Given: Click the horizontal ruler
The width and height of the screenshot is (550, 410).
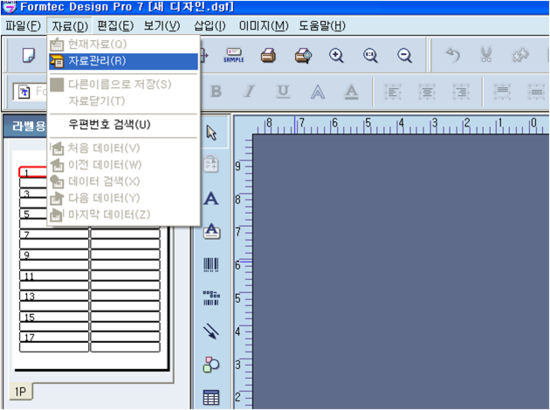Looking at the screenshot, I should coord(401,125).
